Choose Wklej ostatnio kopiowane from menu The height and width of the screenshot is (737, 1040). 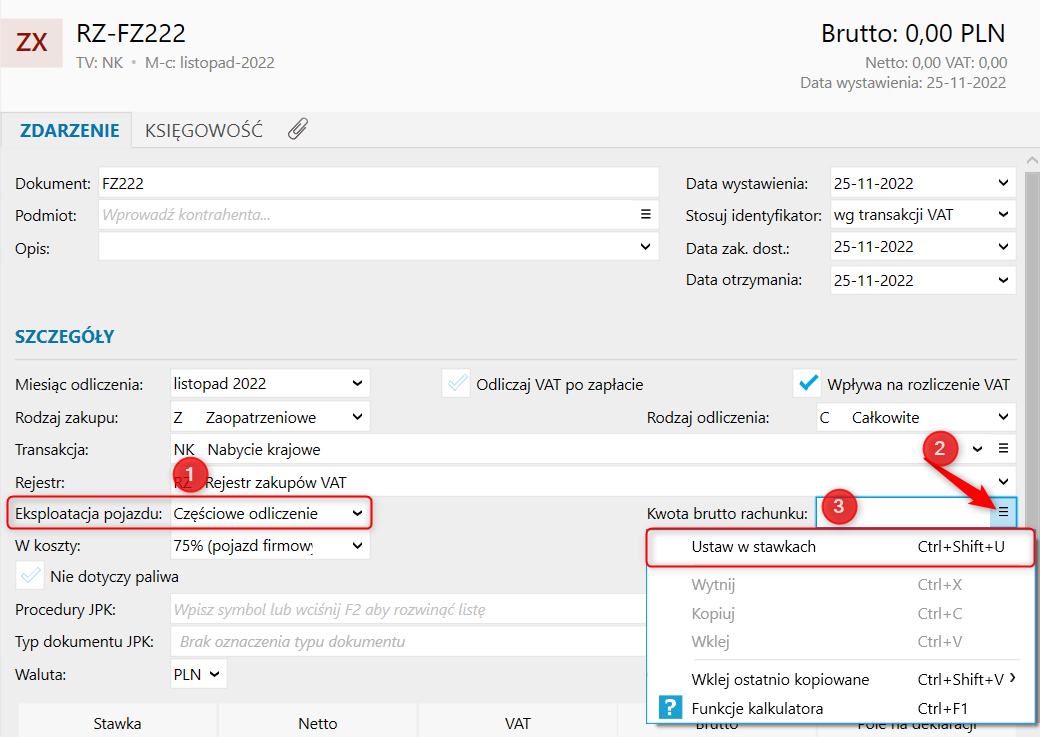point(780,680)
